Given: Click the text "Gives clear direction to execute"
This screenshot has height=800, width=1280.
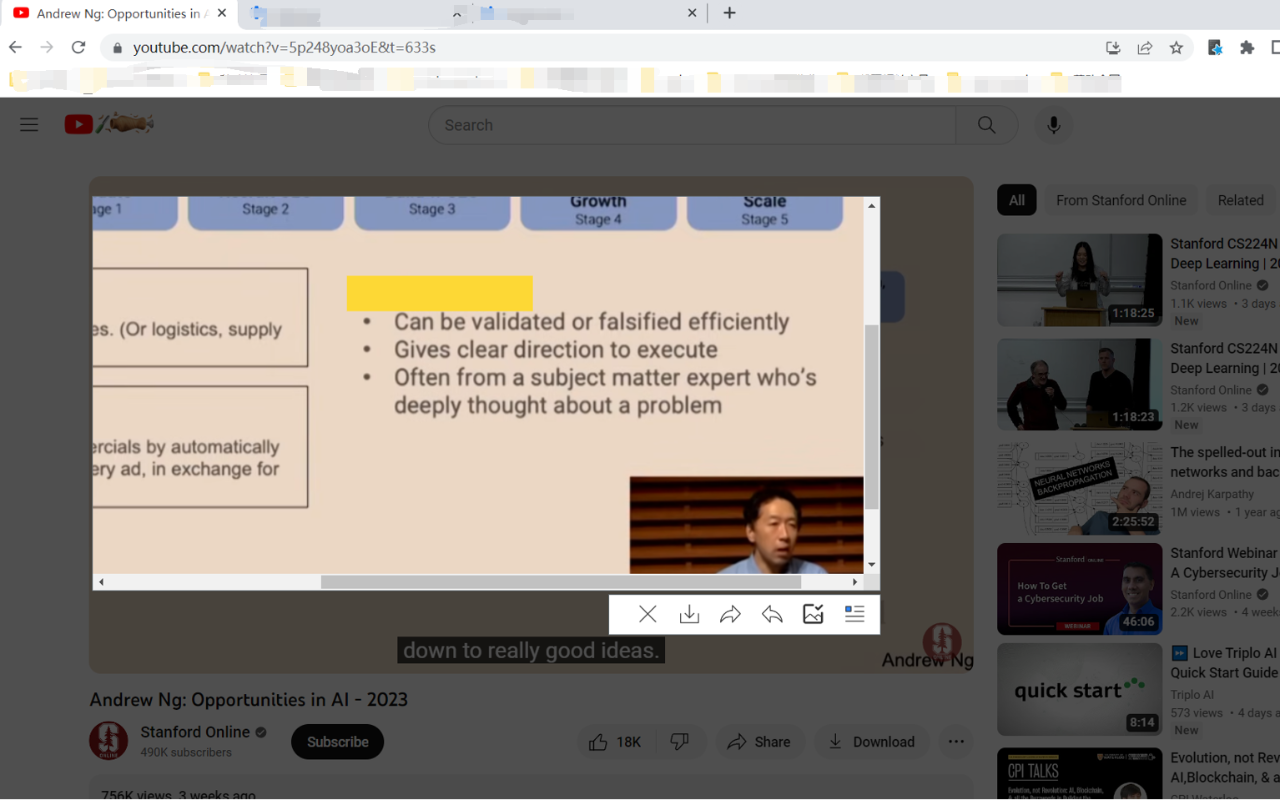Looking at the screenshot, I should 555,350.
